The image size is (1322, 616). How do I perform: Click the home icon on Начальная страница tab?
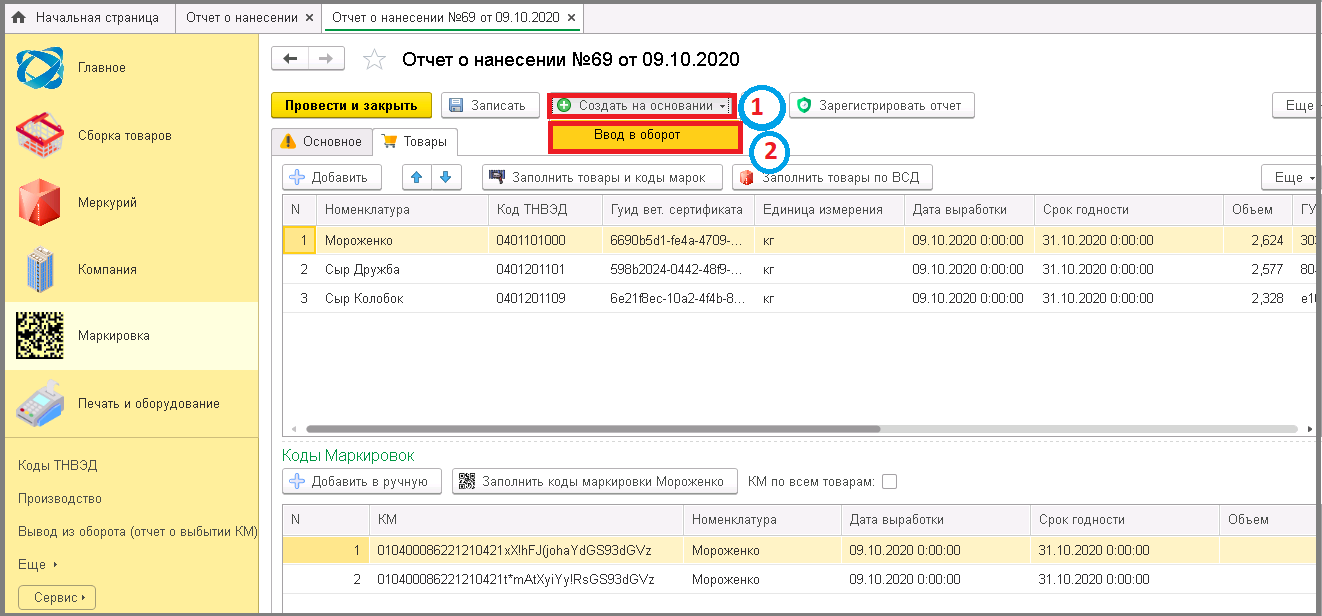pyautogui.click(x=18, y=18)
